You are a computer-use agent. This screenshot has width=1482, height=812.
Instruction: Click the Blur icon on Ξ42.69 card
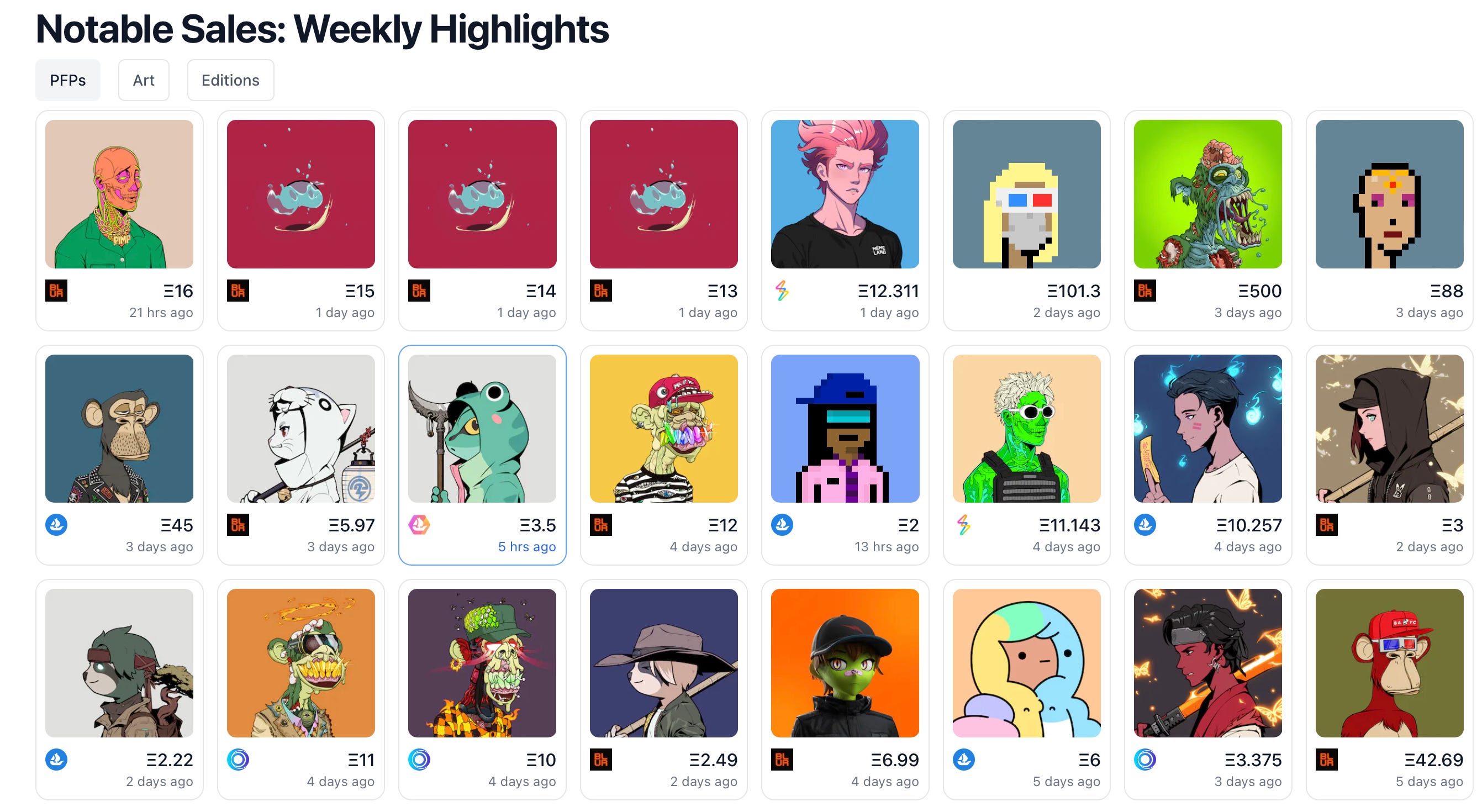coord(1327,760)
